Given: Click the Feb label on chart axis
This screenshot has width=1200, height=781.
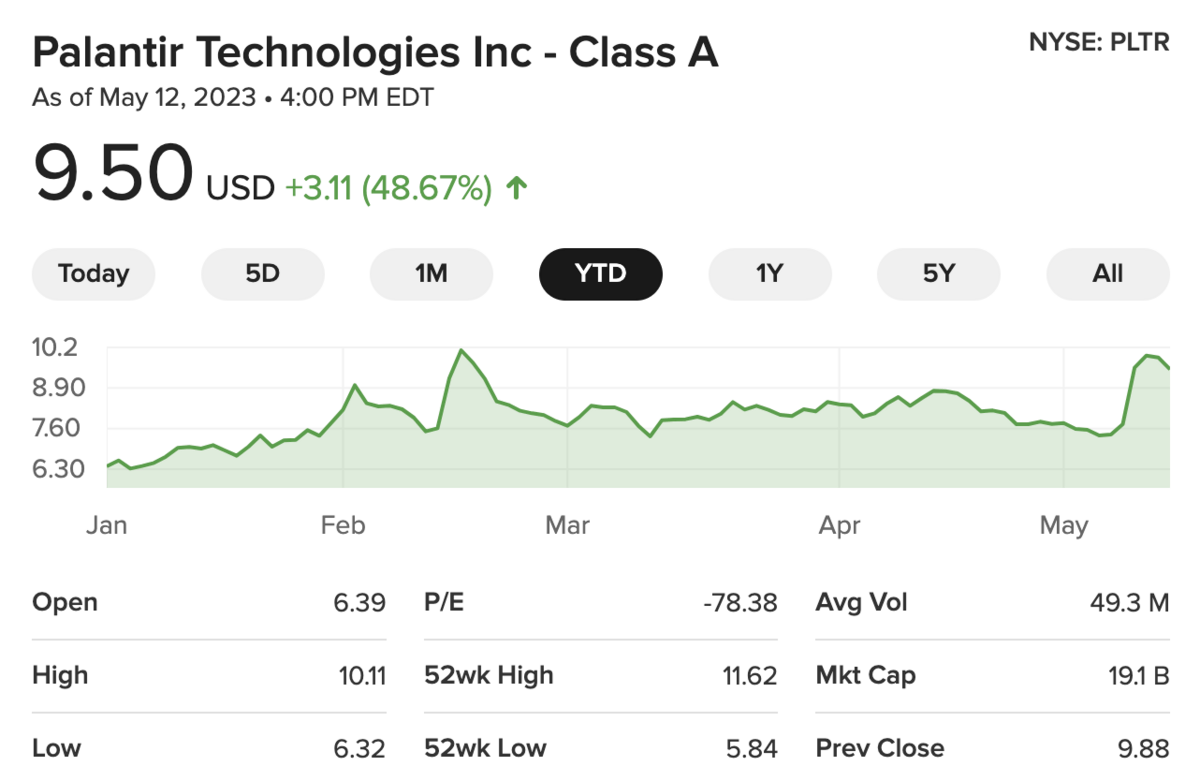Looking at the screenshot, I should [x=343, y=525].
